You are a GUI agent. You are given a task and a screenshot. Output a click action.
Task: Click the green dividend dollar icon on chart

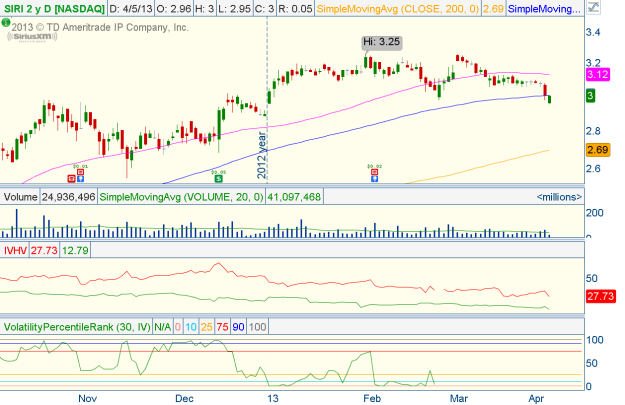click(x=218, y=177)
